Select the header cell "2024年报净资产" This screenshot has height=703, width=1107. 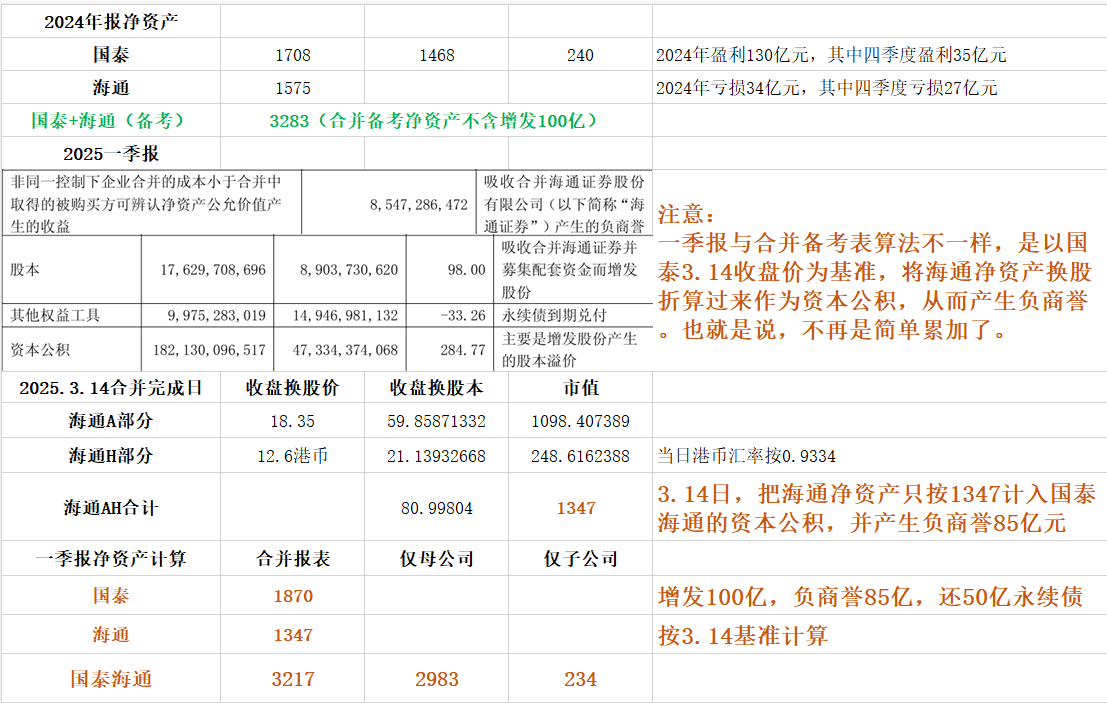pos(111,22)
